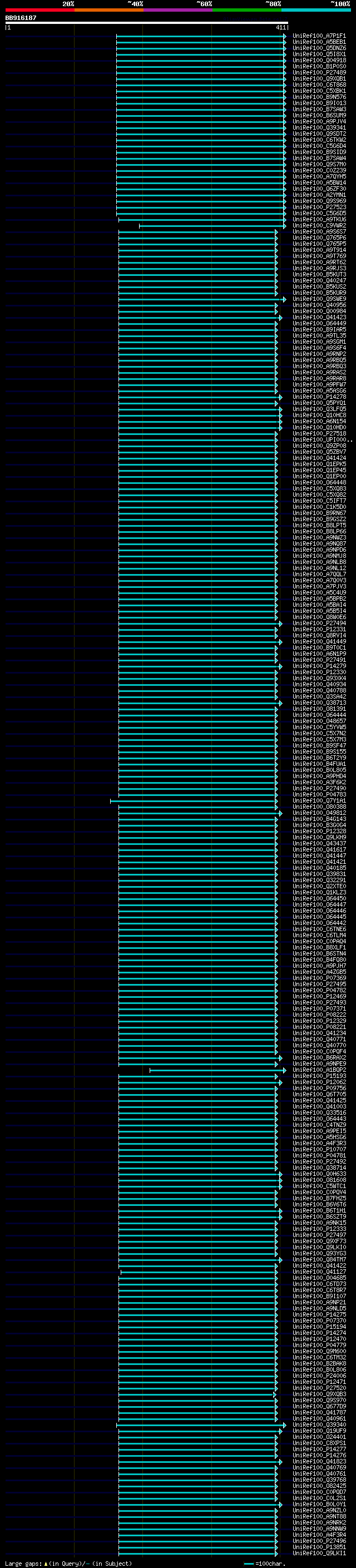Open hit UniRef100_C6T868
This screenshot has height=1568, width=356.
click(x=319, y=85)
